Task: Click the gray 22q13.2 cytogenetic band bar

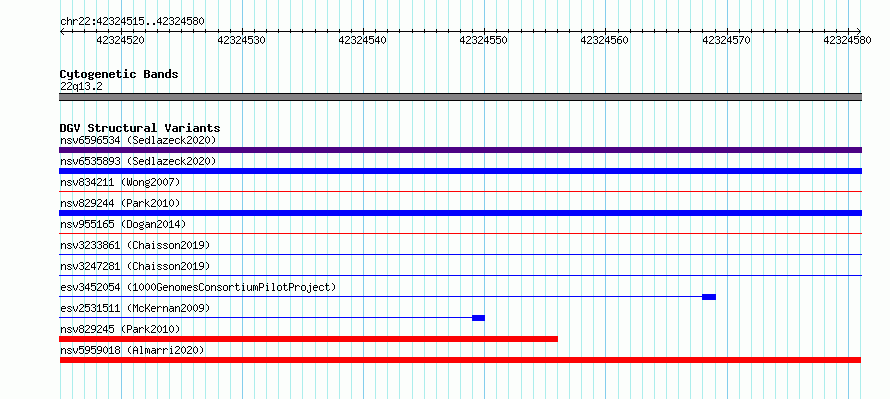Action: click(x=460, y=97)
